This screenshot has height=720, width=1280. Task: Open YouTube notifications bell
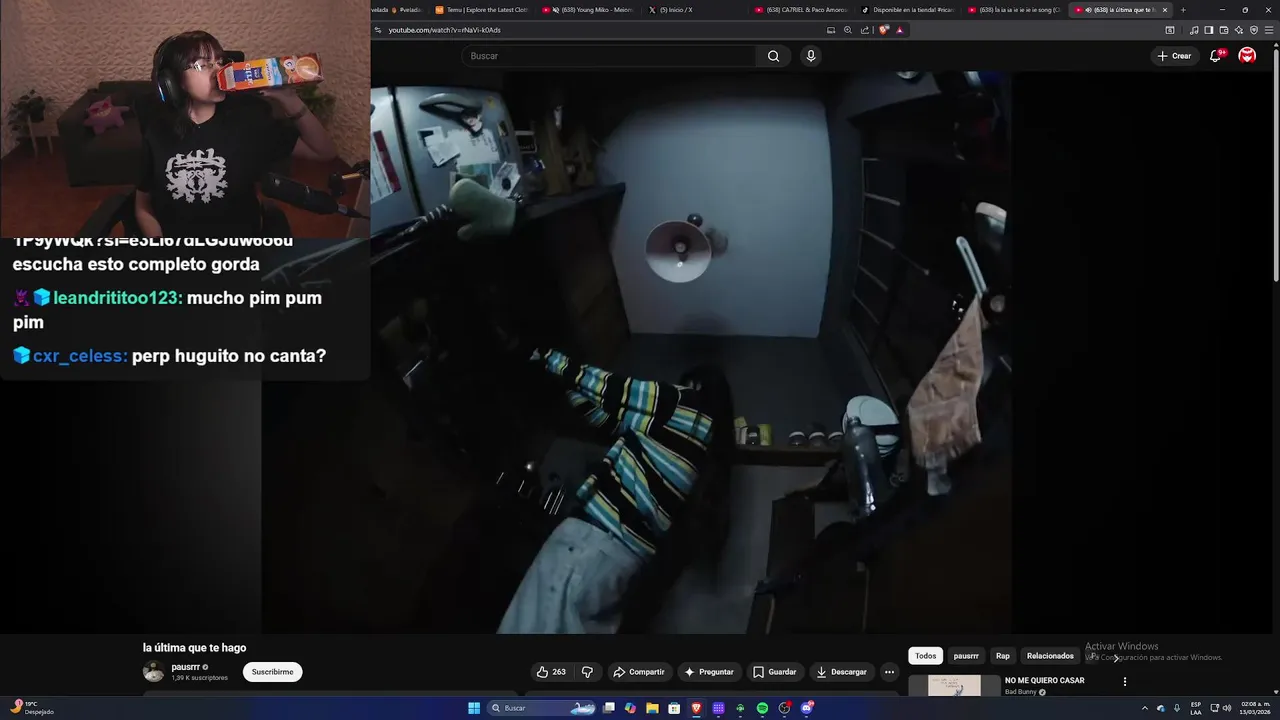click(x=1215, y=56)
